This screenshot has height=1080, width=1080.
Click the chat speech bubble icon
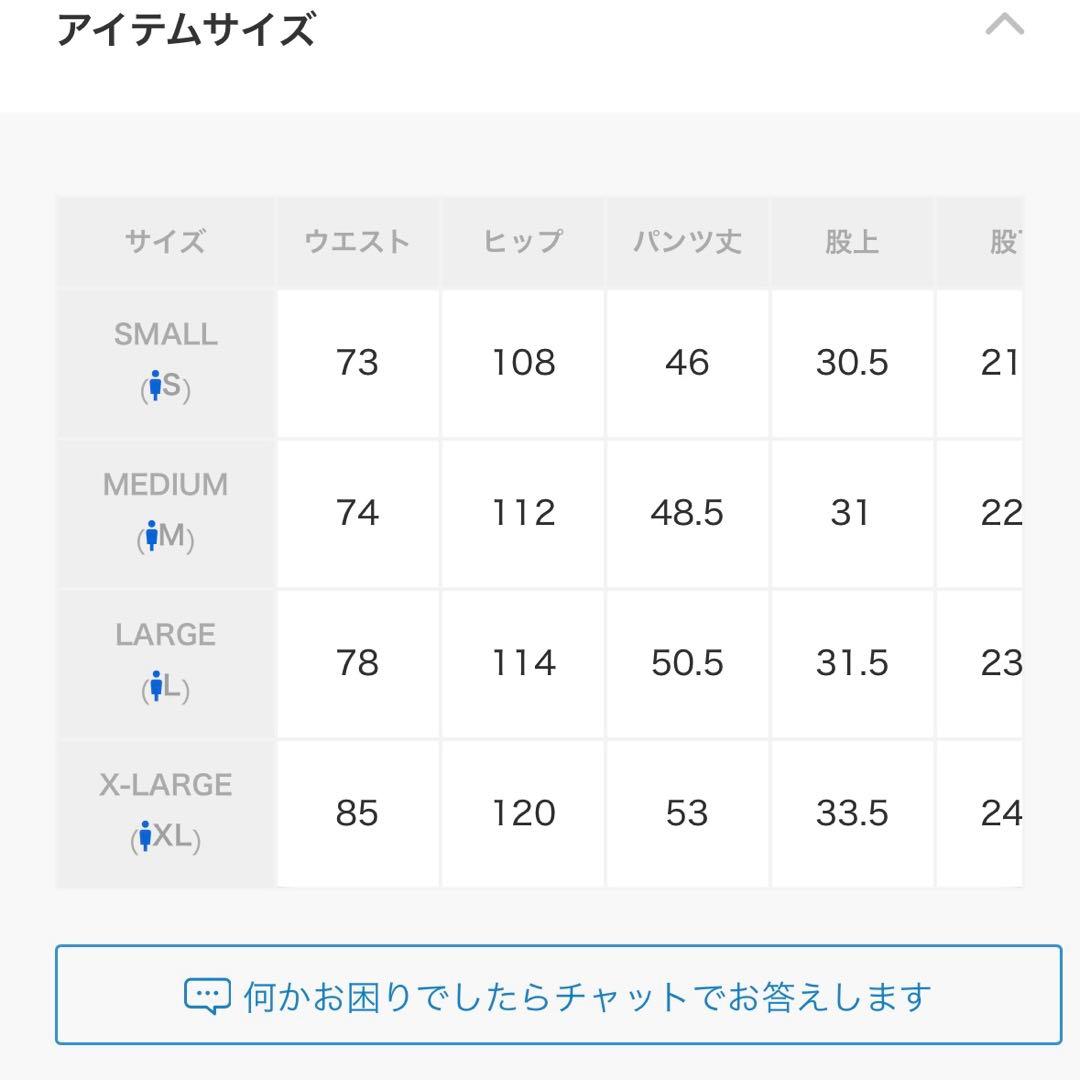pyautogui.click(x=207, y=996)
